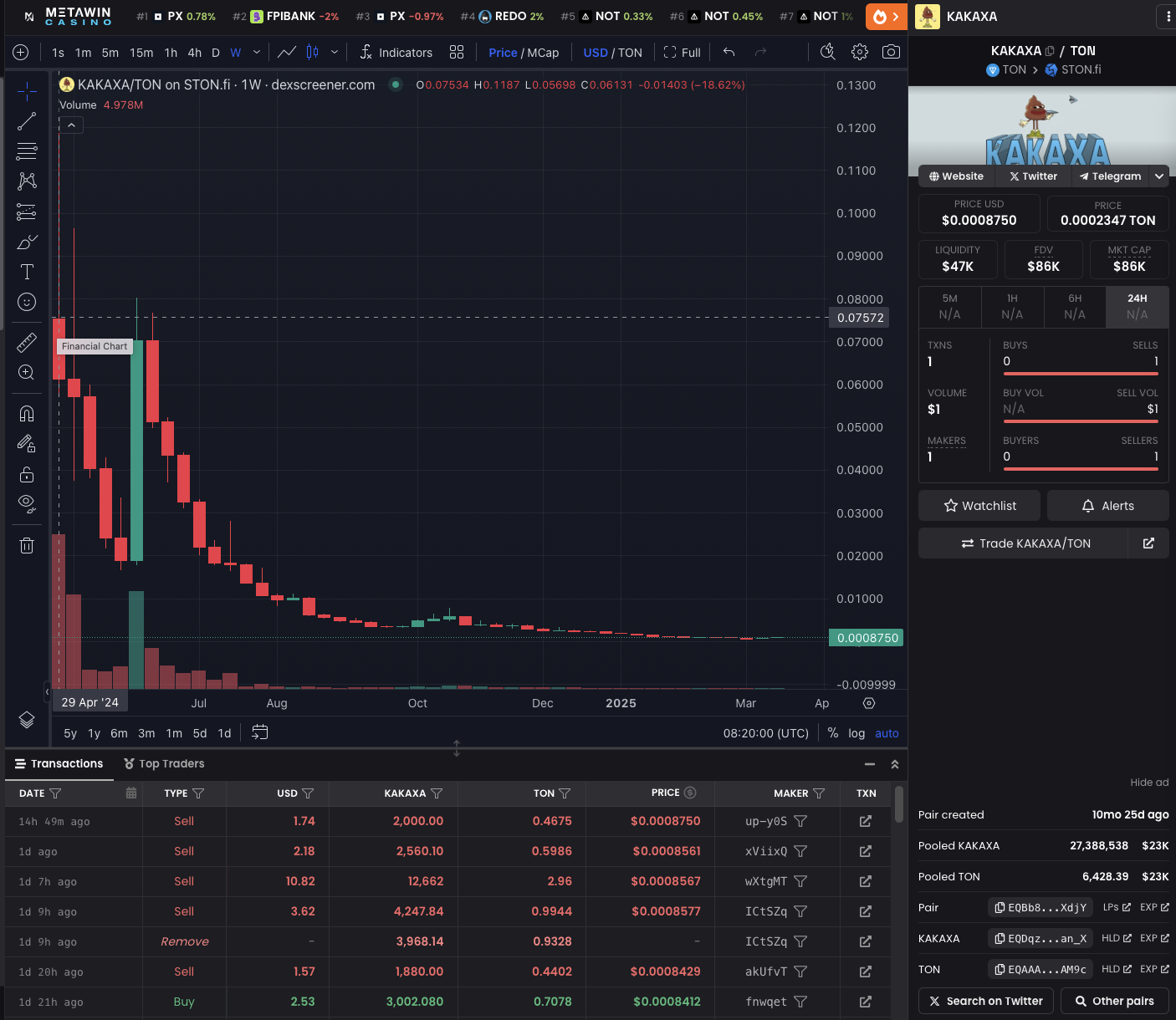
Task: Click the transactions list scrollbar
Action: click(898, 803)
